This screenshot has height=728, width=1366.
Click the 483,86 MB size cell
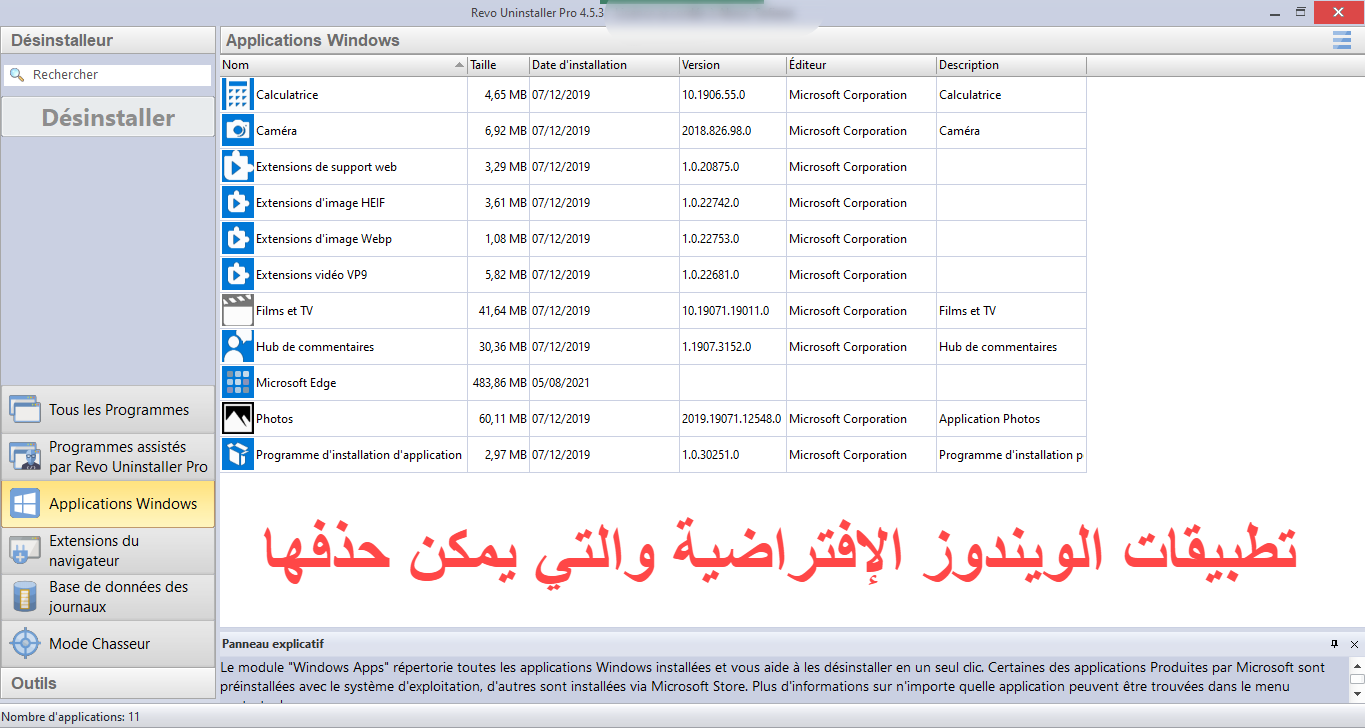point(499,383)
